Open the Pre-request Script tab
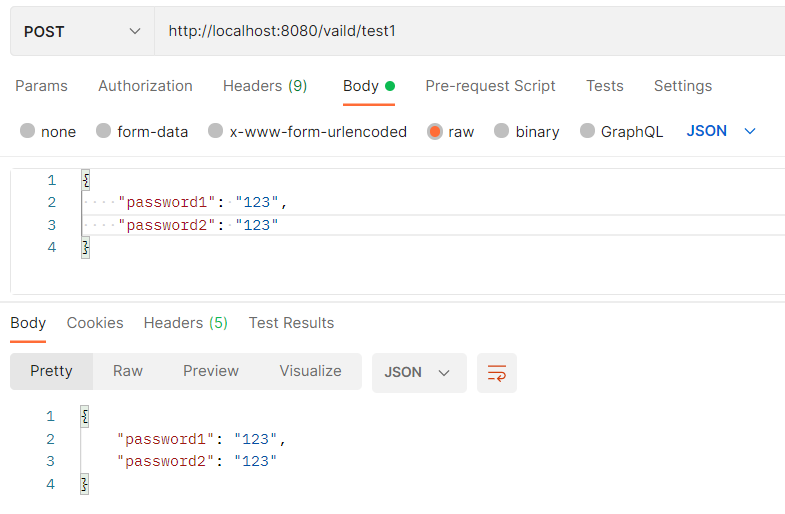This screenshot has width=785, height=514. (490, 86)
